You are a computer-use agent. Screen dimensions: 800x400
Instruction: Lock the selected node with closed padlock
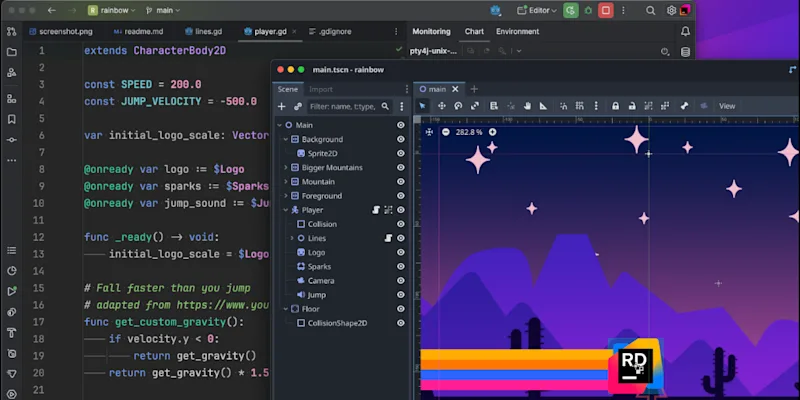click(x=615, y=106)
